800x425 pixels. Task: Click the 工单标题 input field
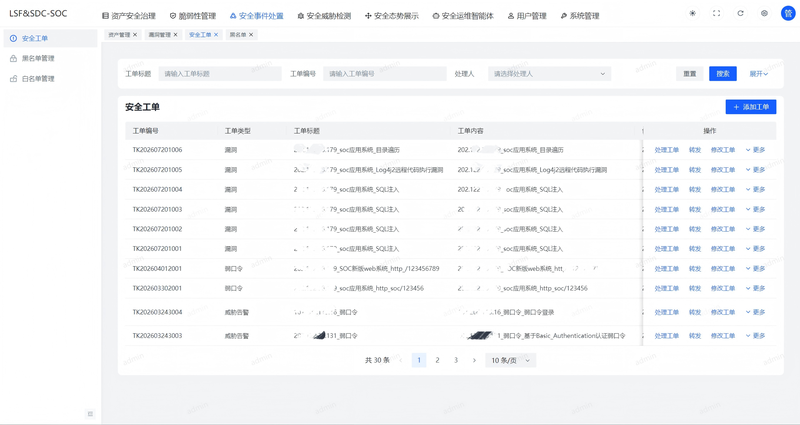pos(220,73)
